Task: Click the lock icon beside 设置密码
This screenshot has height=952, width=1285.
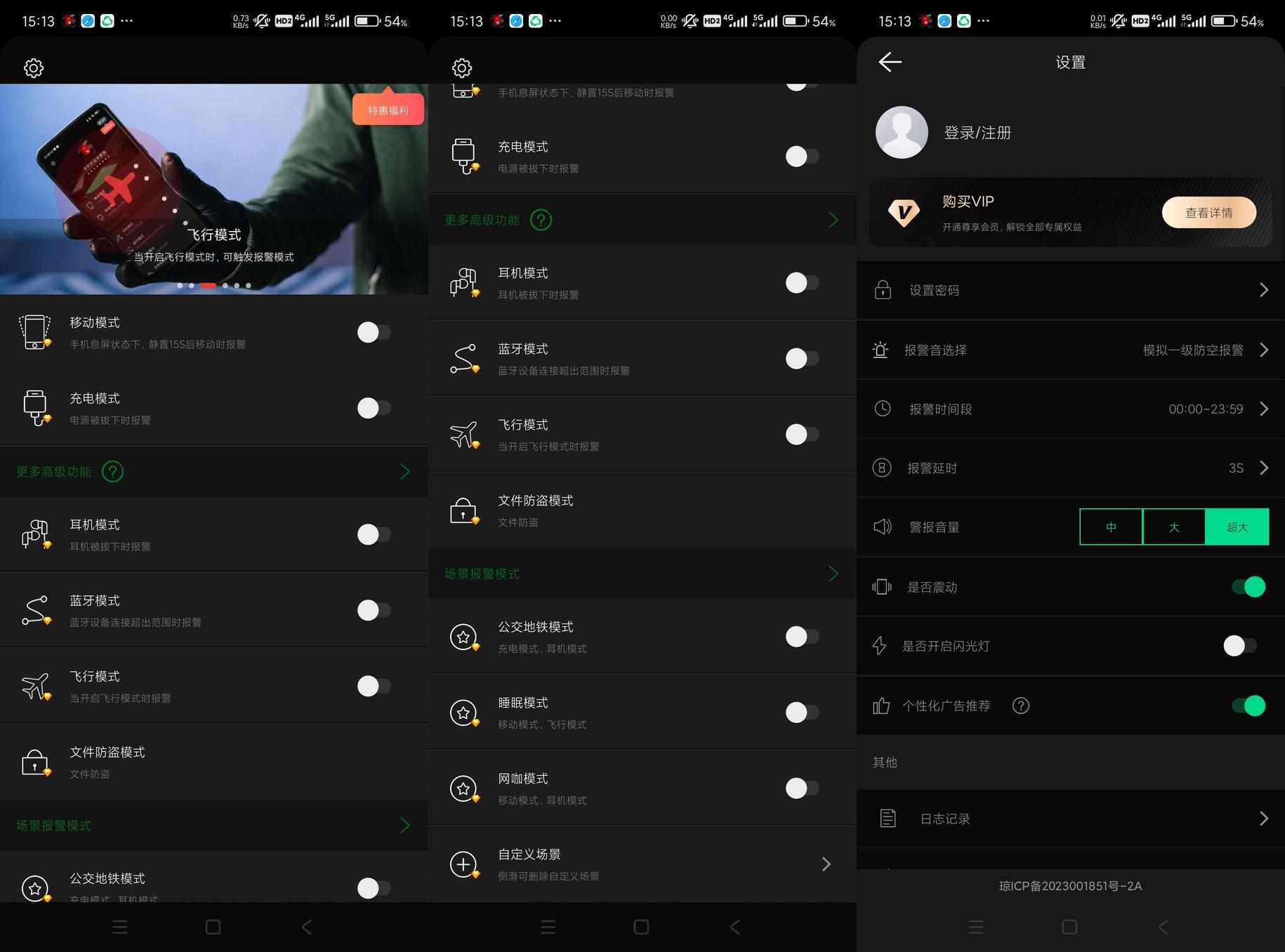Action: [x=883, y=290]
